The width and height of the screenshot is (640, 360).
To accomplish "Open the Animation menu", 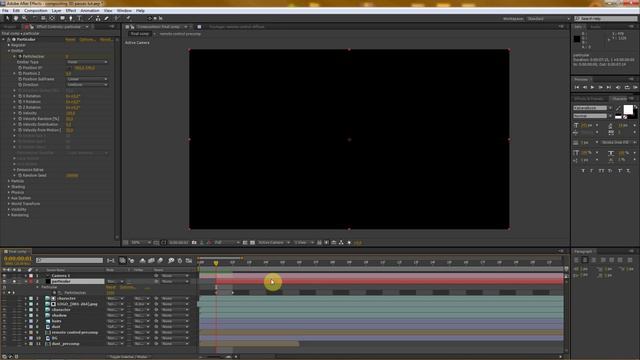I will (x=90, y=11).
